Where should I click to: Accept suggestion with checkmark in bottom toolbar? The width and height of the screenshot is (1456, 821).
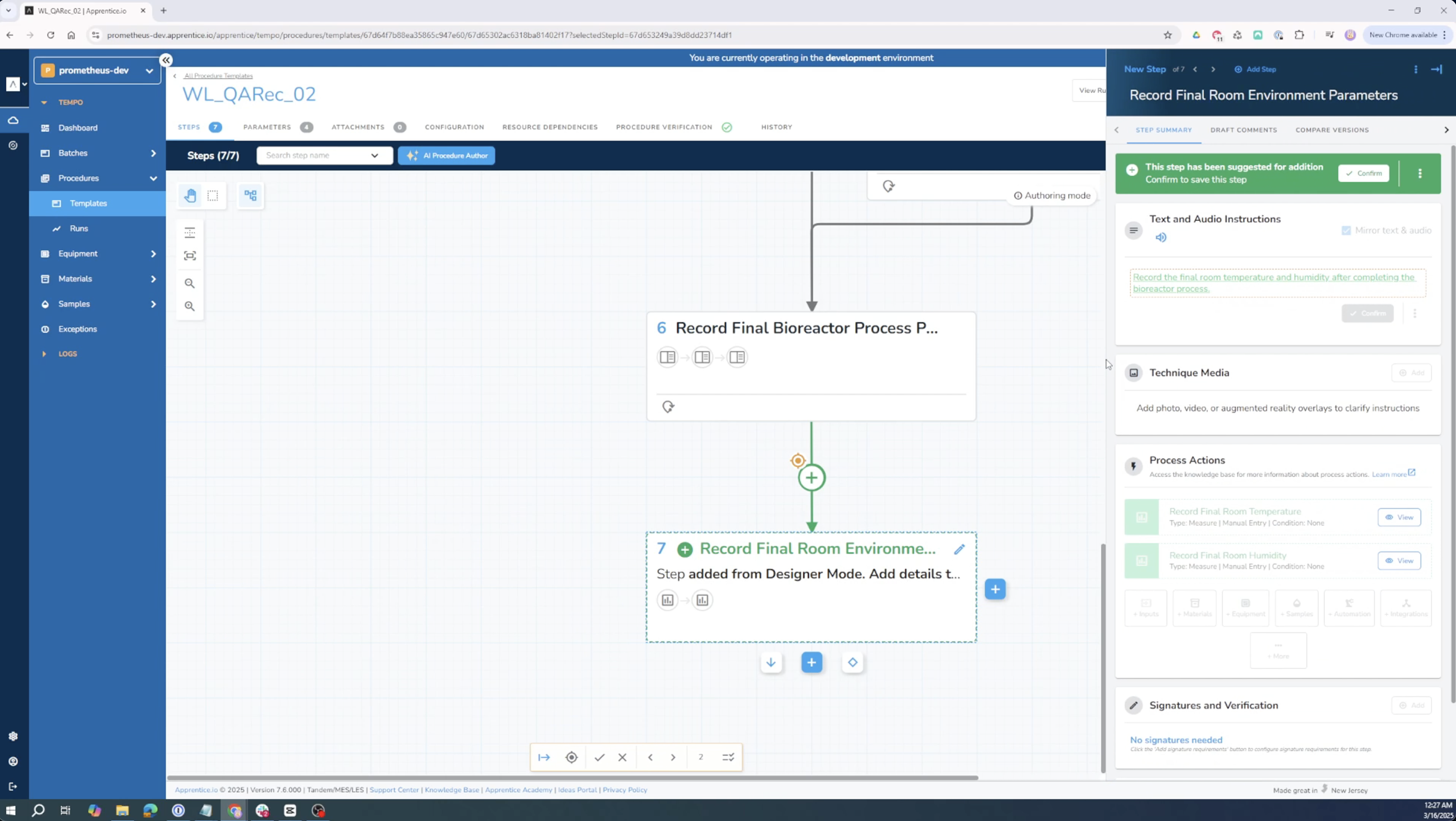tap(600, 757)
